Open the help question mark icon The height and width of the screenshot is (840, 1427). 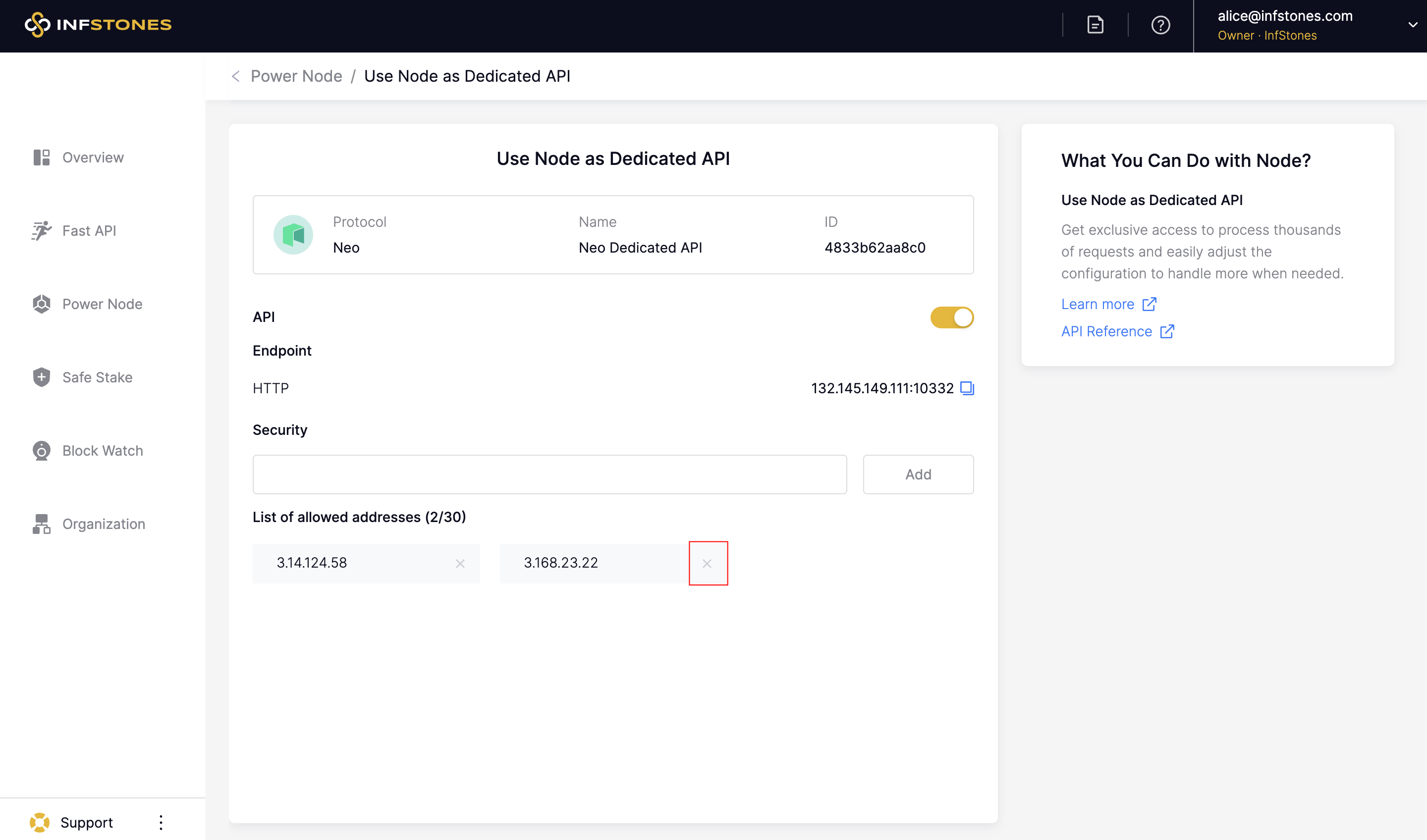tap(1160, 25)
